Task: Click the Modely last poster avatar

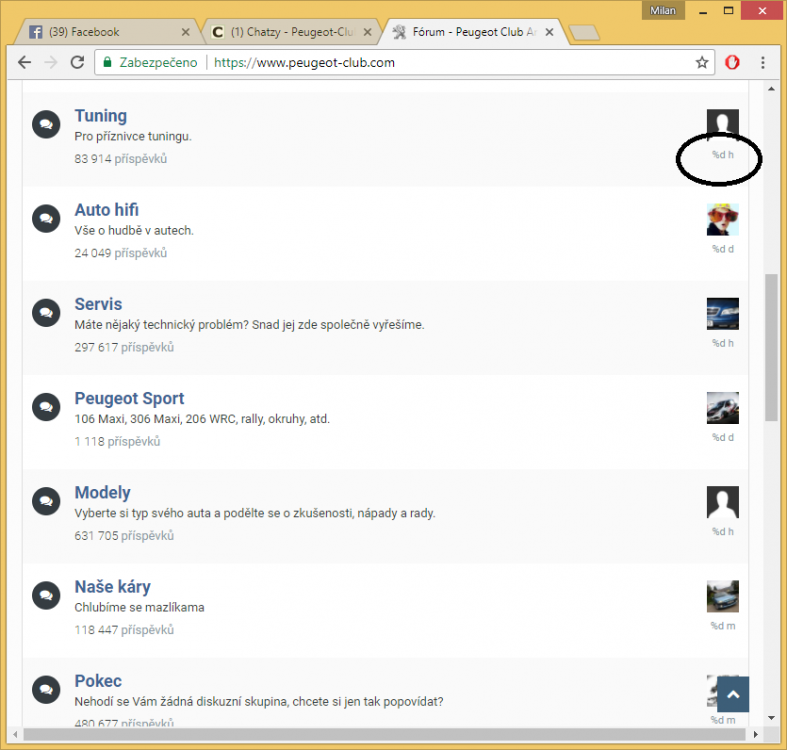Action: 723,502
